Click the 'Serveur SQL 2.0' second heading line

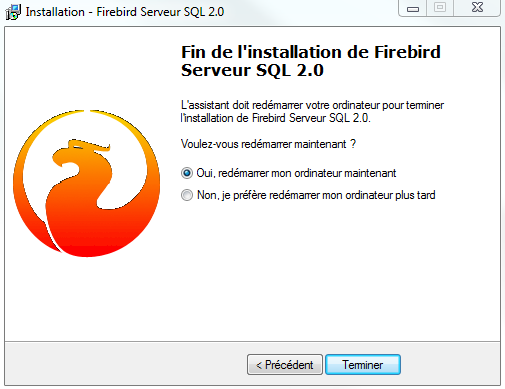tap(252, 70)
